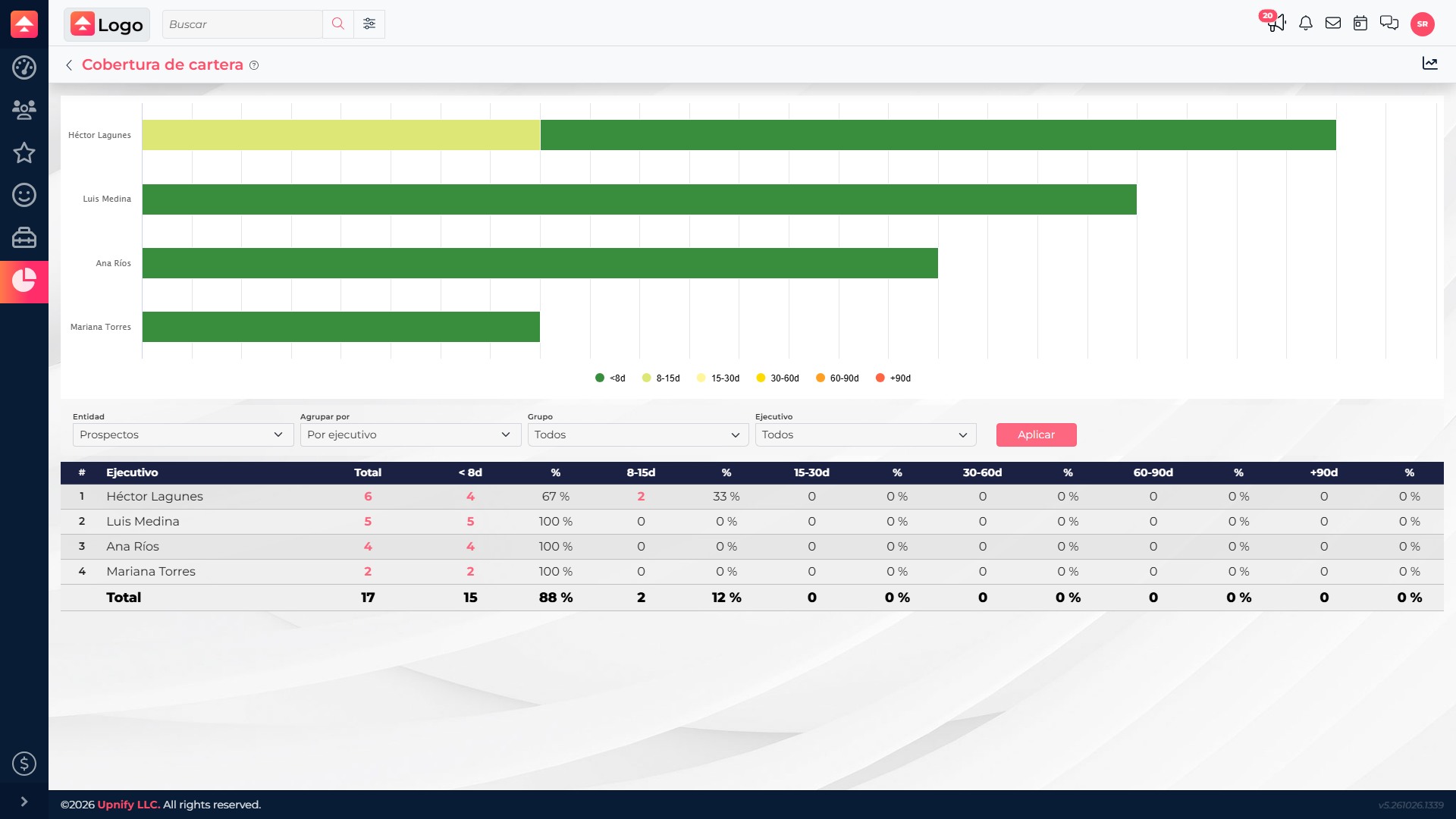Click the search magnifier icon

coord(338,24)
